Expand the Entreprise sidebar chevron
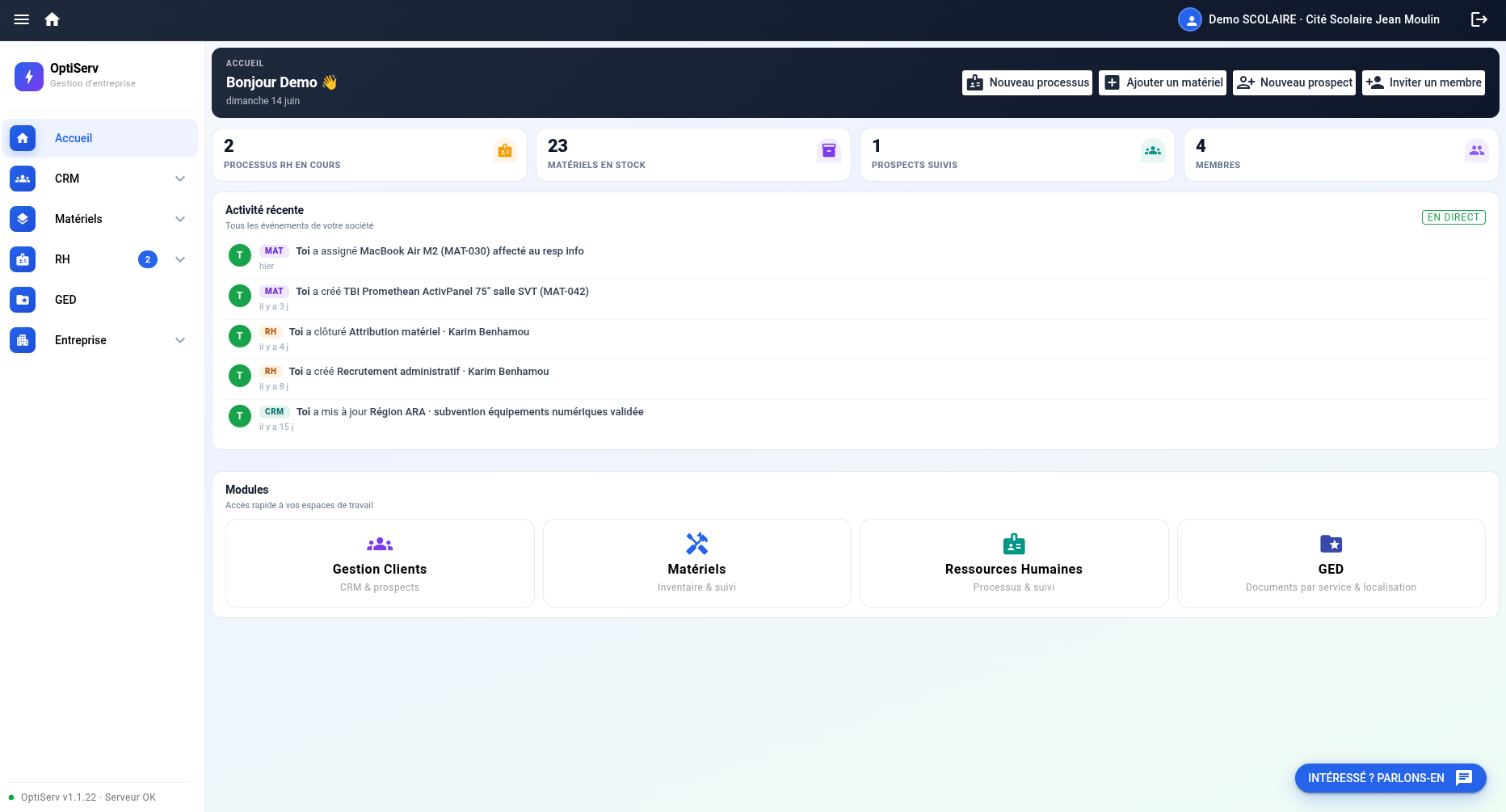 tap(180, 340)
